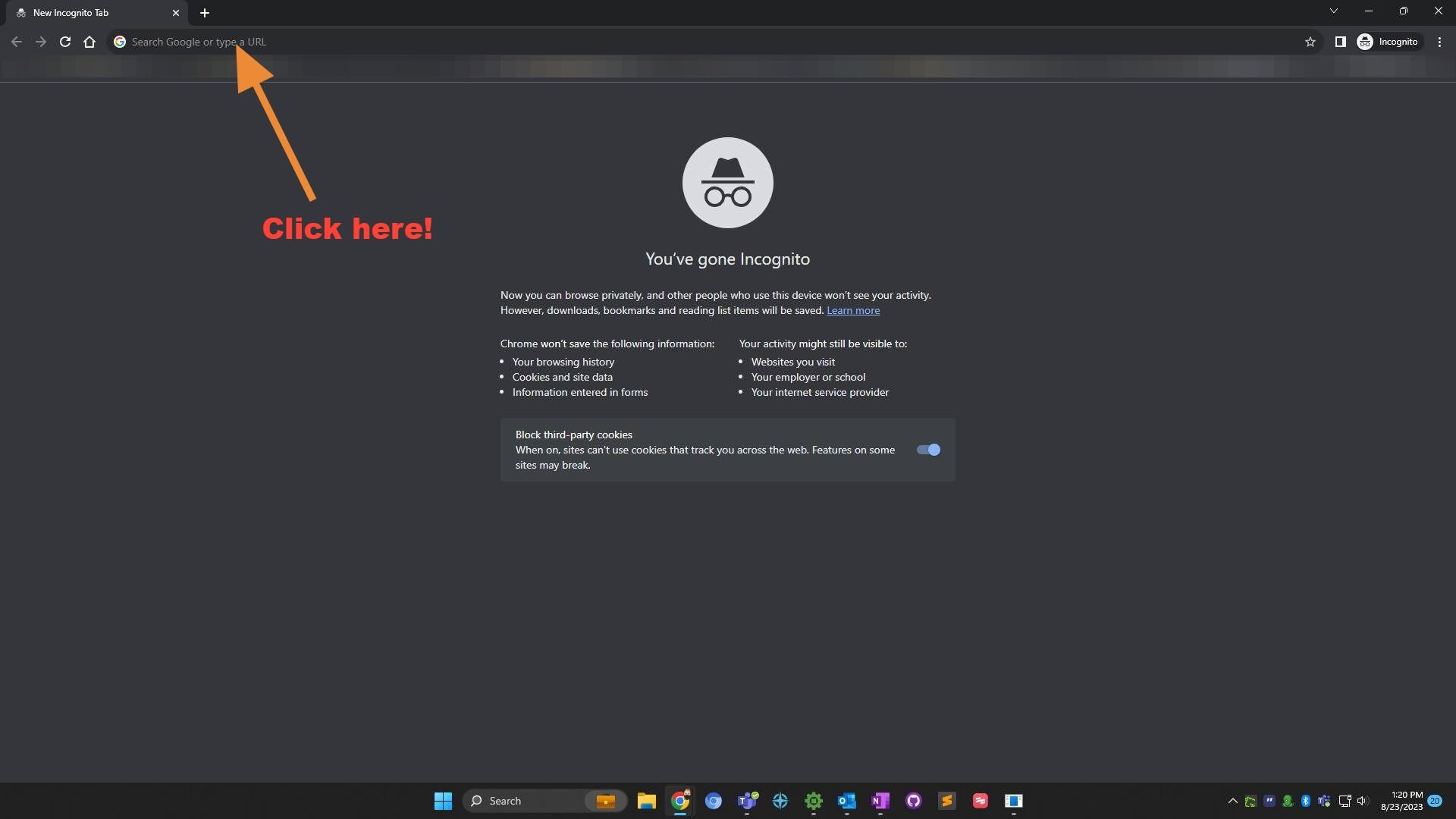The image size is (1456, 819).
Task: Click "Cookies and site data" list item
Action: click(x=563, y=377)
